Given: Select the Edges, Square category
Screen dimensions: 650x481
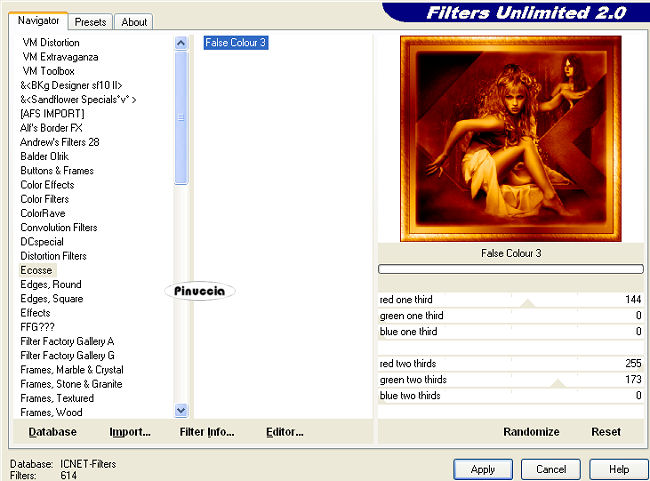Looking at the screenshot, I should pos(51,299).
